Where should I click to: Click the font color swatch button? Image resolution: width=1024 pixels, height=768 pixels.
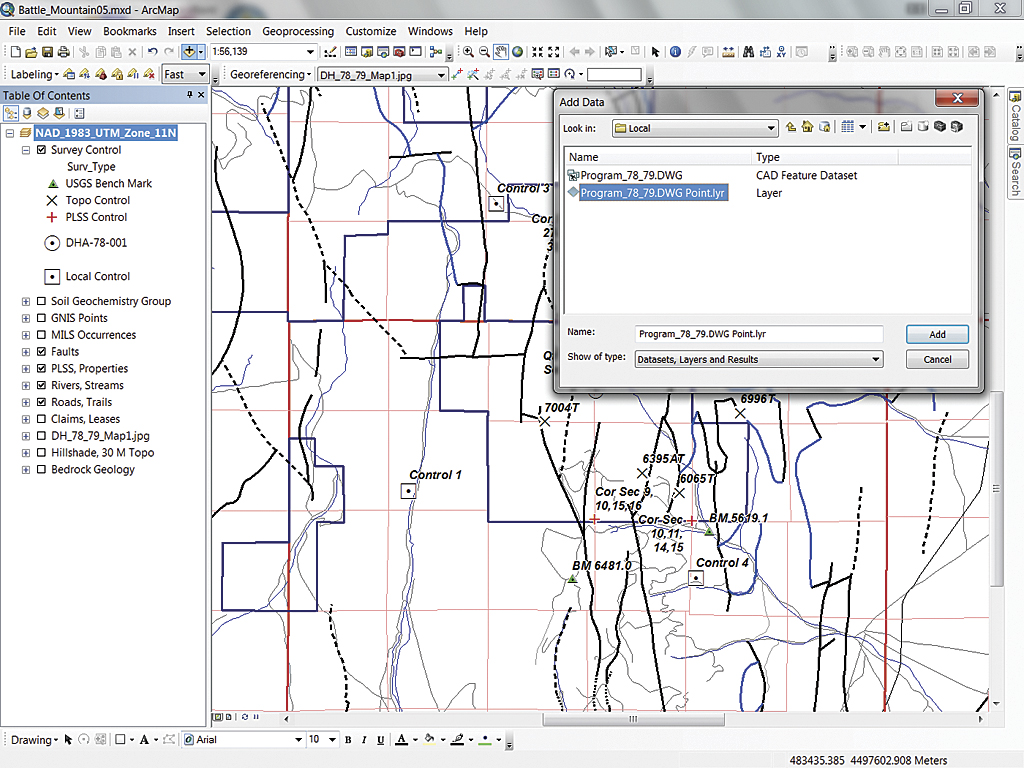402,740
